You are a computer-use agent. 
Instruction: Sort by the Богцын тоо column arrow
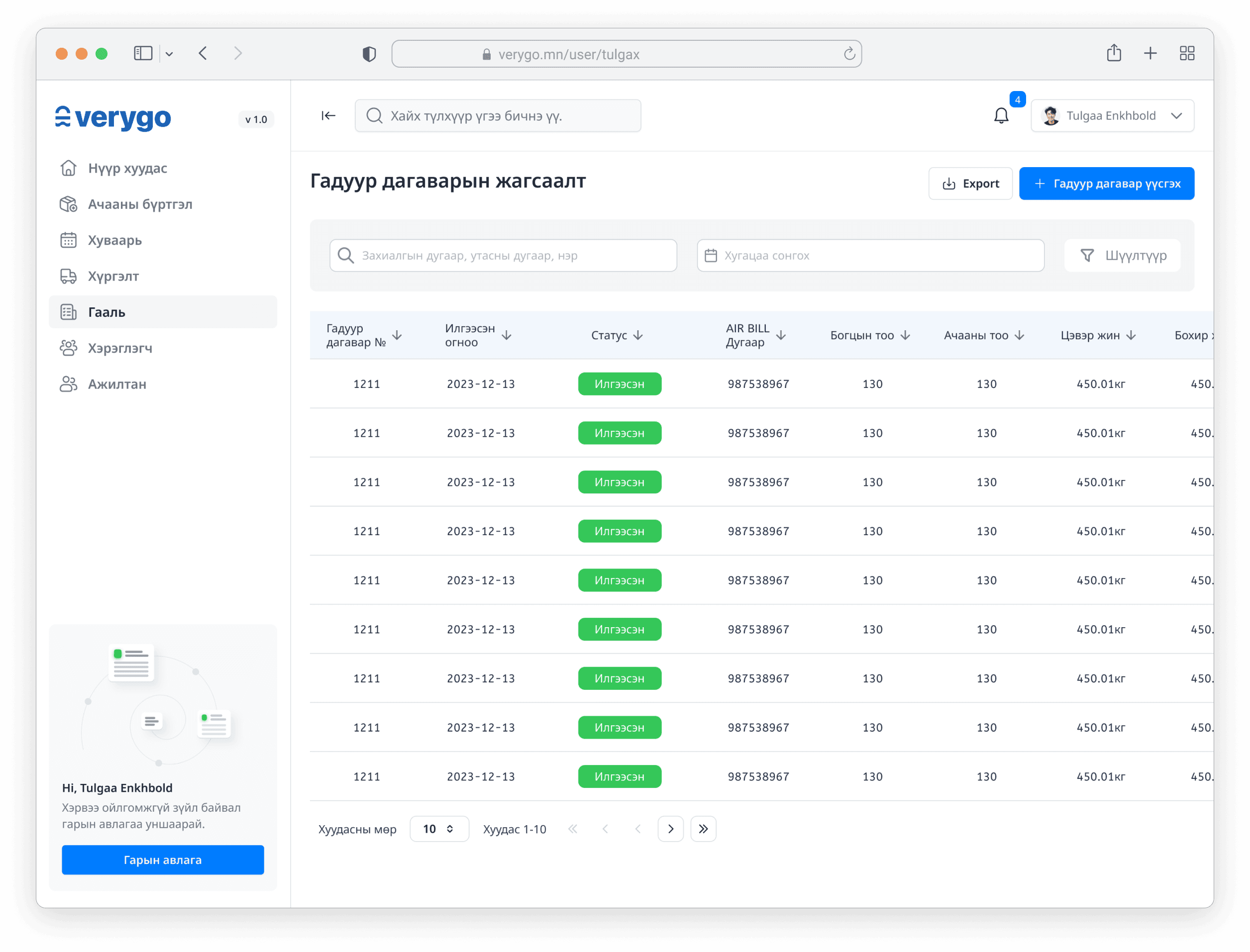tap(905, 335)
